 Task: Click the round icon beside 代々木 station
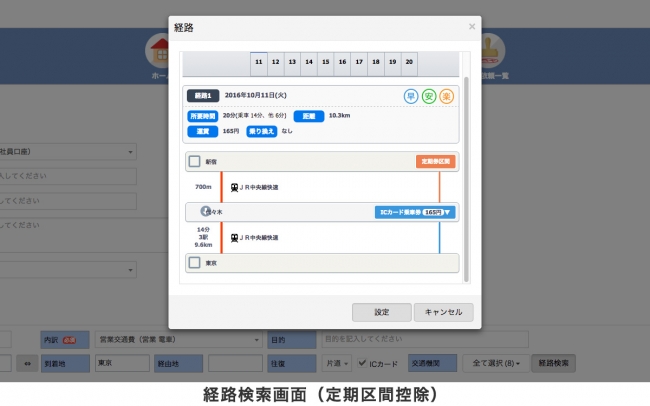pos(205,212)
